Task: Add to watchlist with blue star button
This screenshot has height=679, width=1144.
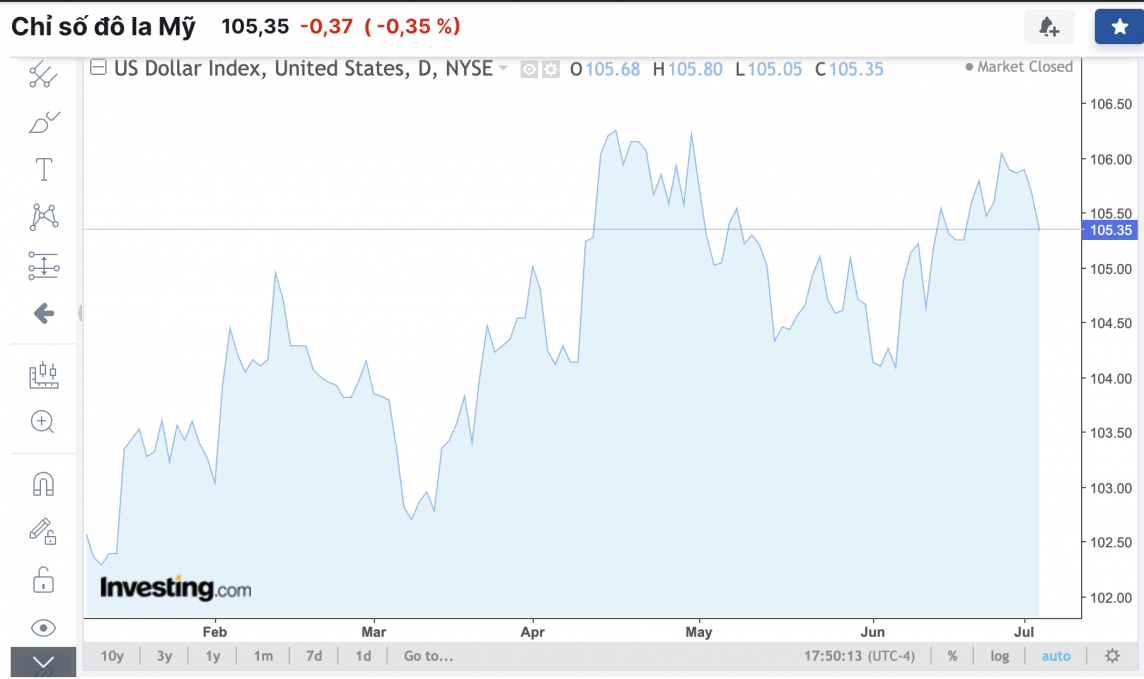Action: point(1119,27)
